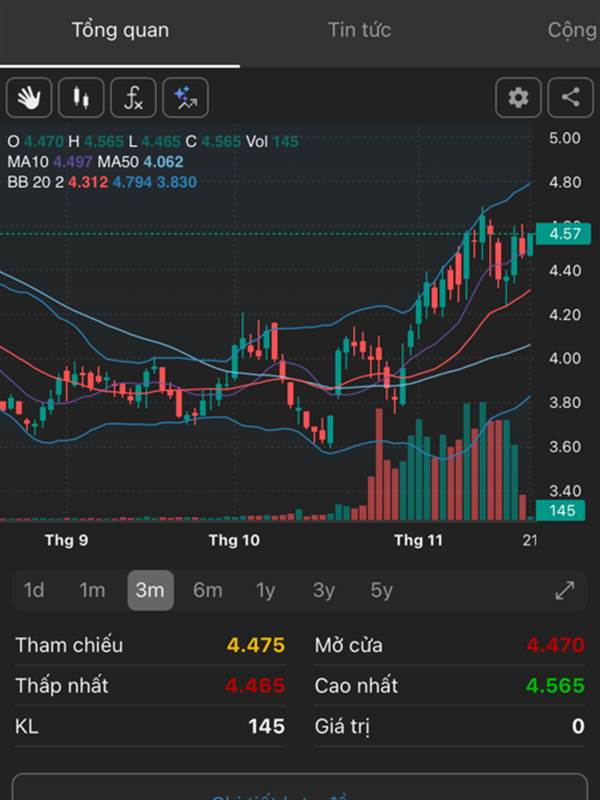Click the Thg 9 date axis label
Image resolution: width=600 pixels, height=800 pixels.
tap(66, 540)
